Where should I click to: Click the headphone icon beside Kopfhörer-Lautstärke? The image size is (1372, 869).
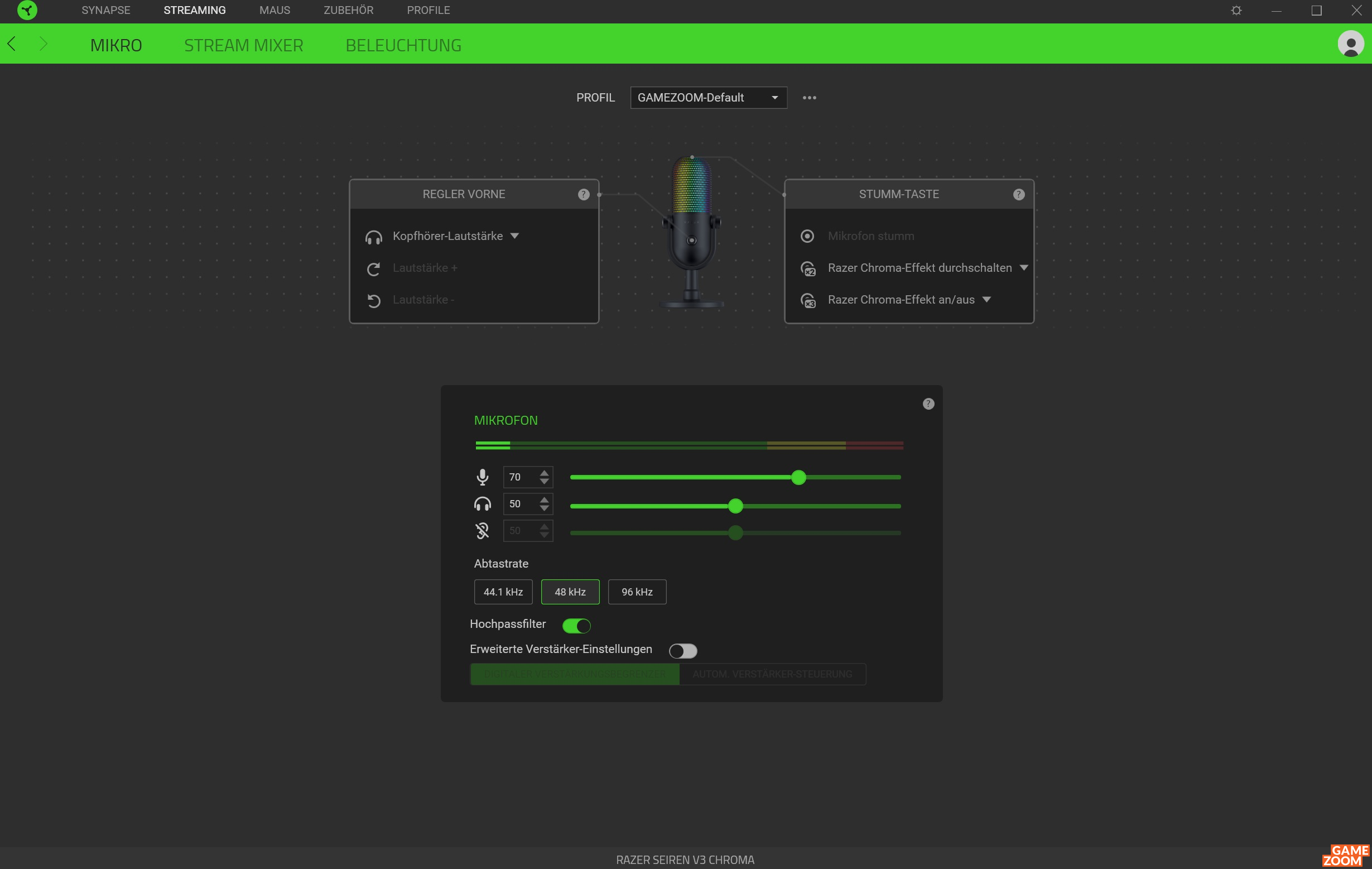374,237
